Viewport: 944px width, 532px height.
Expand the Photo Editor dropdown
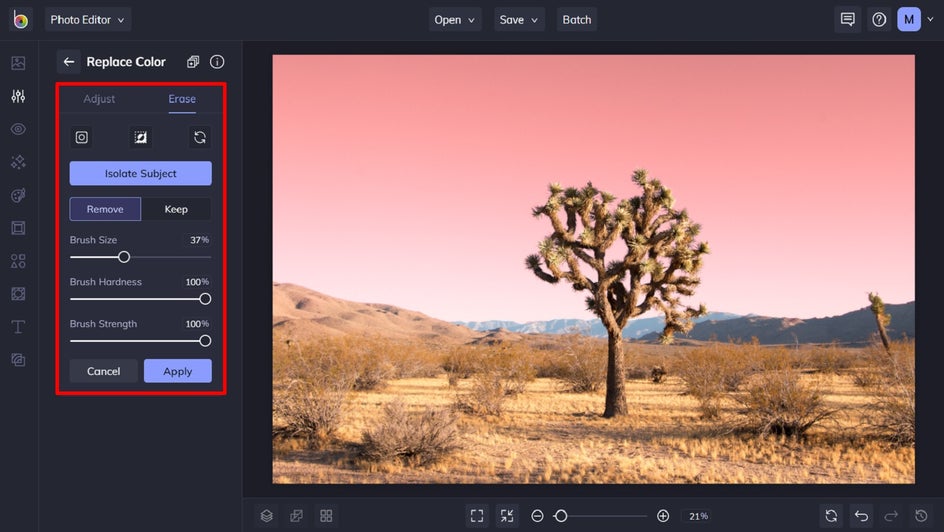coord(88,19)
